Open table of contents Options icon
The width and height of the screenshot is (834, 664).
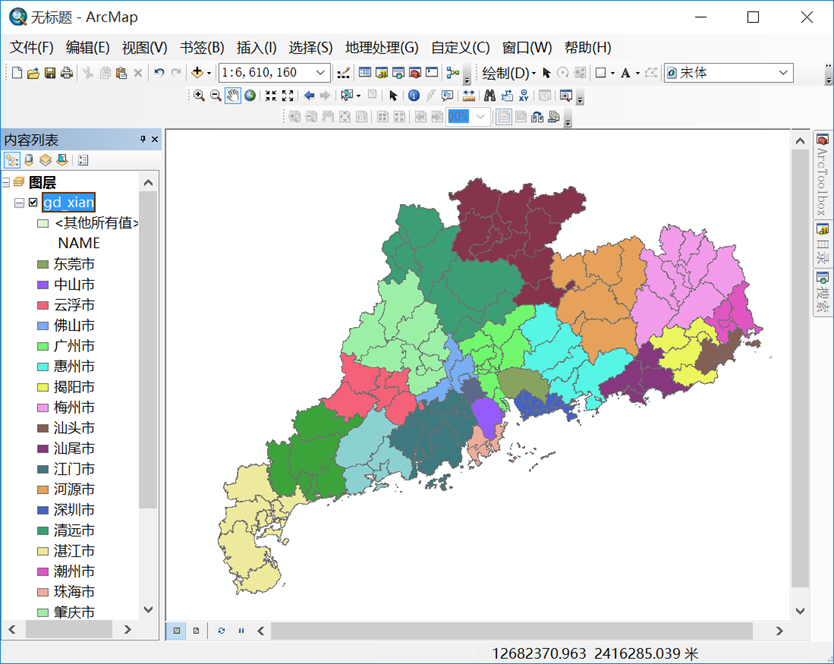click(x=83, y=160)
